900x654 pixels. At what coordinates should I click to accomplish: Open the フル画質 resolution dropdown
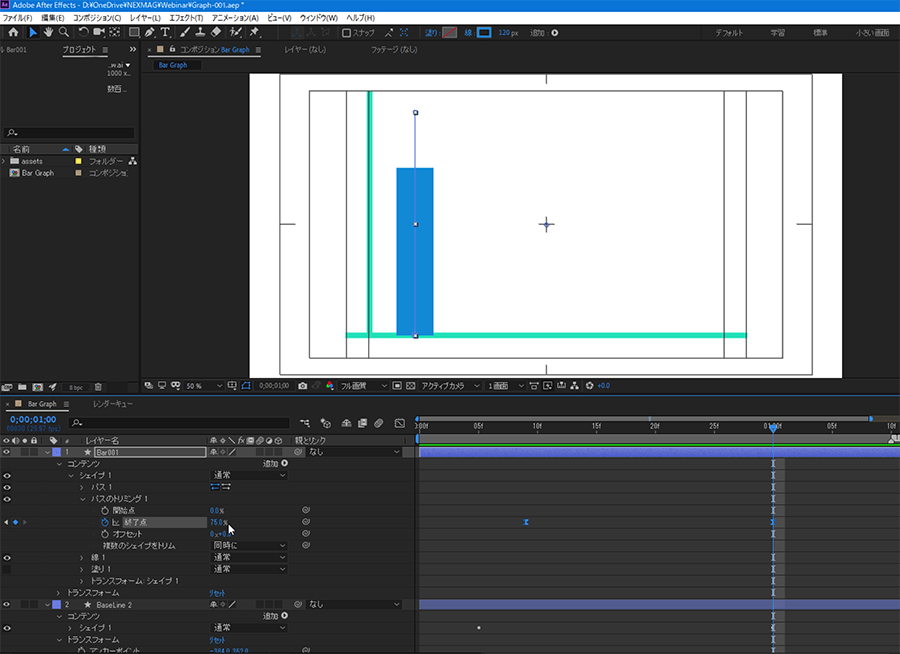tap(360, 385)
